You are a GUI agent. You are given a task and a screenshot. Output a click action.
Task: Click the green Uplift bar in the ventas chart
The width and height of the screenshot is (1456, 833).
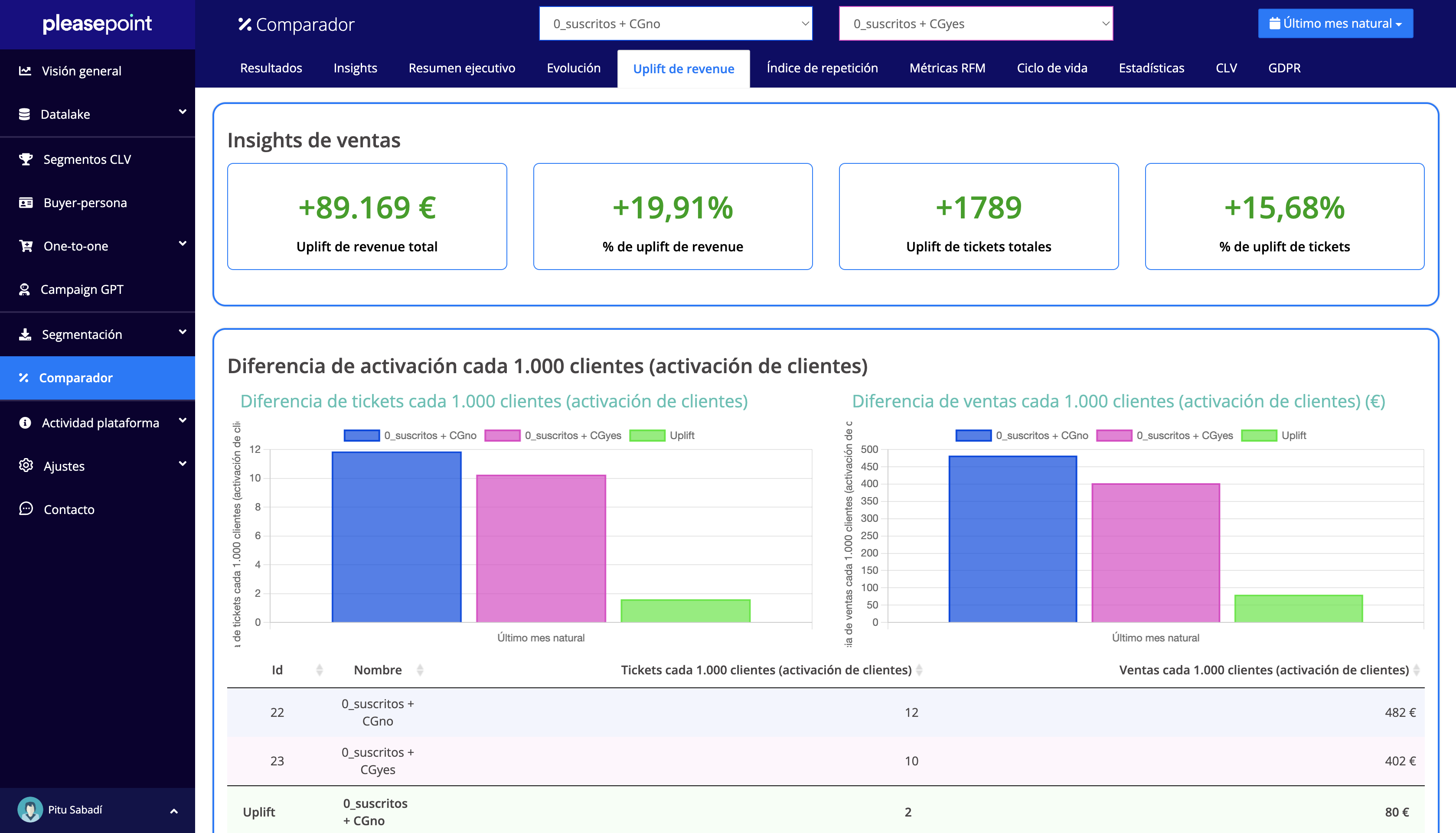click(x=1298, y=609)
